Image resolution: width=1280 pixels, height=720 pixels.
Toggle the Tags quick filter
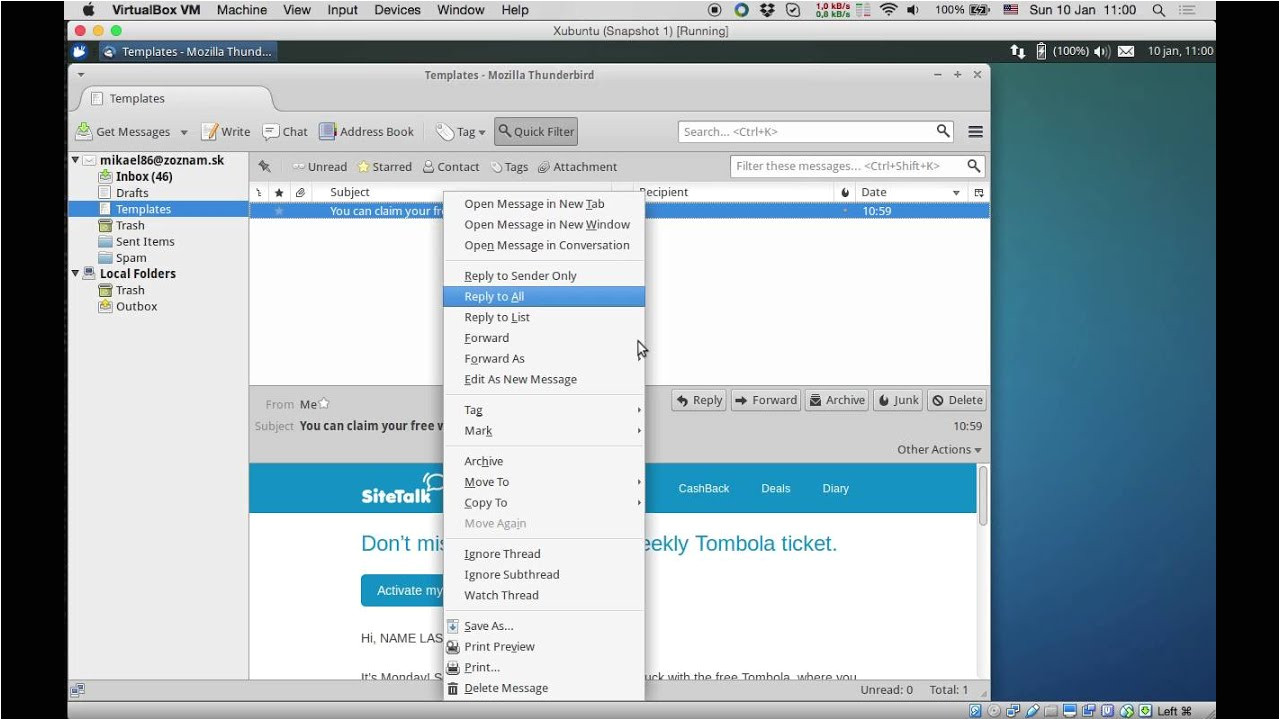[509, 167]
